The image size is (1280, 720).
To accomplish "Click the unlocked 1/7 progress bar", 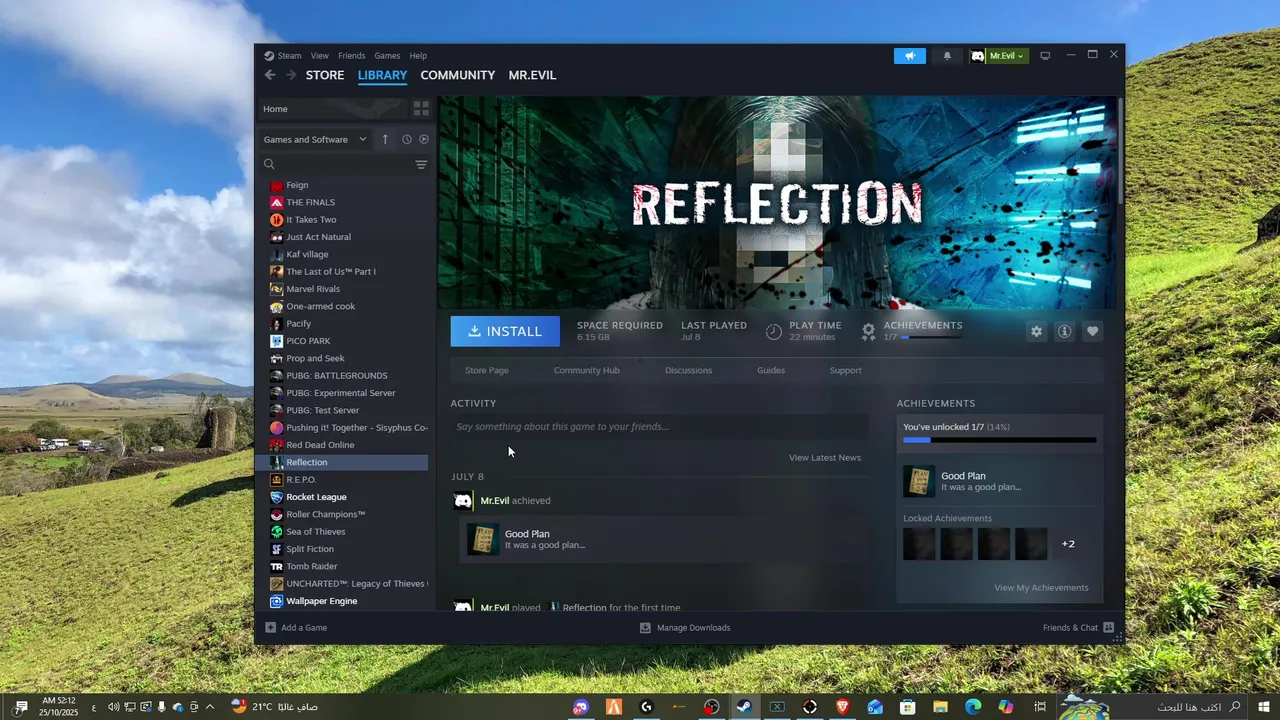I will coord(1000,440).
